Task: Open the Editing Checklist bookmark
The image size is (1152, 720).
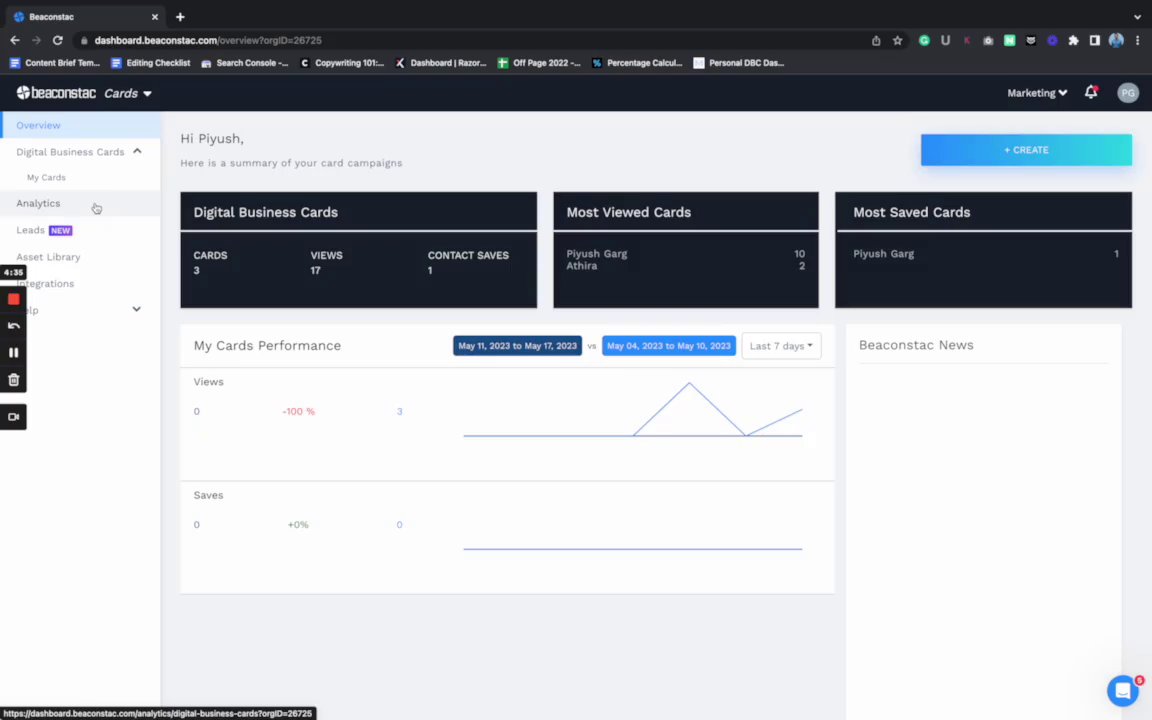Action: [151, 63]
